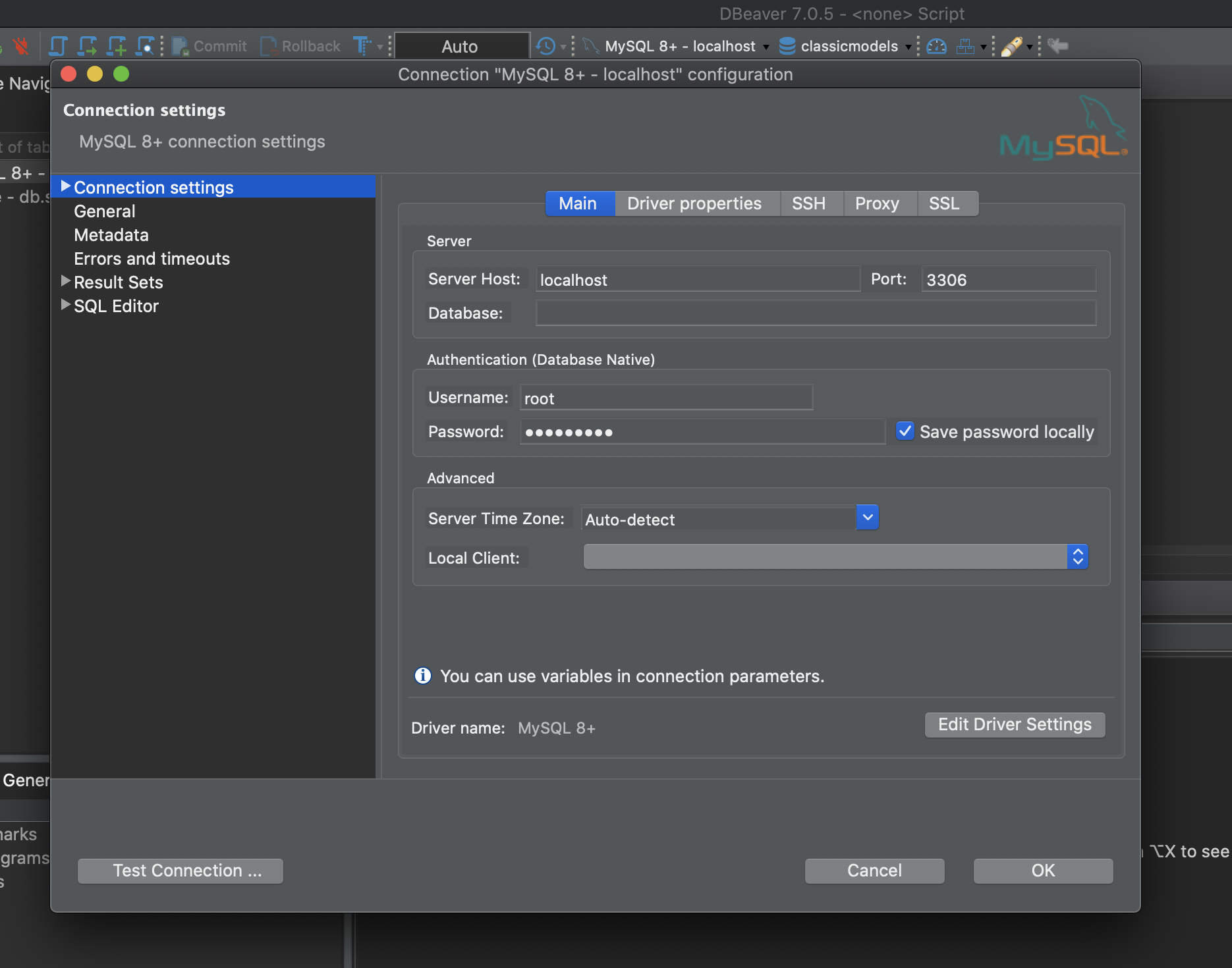The height and width of the screenshot is (968, 1232).
Task: Click the pencil tools toolbar icon
Action: [1012, 46]
